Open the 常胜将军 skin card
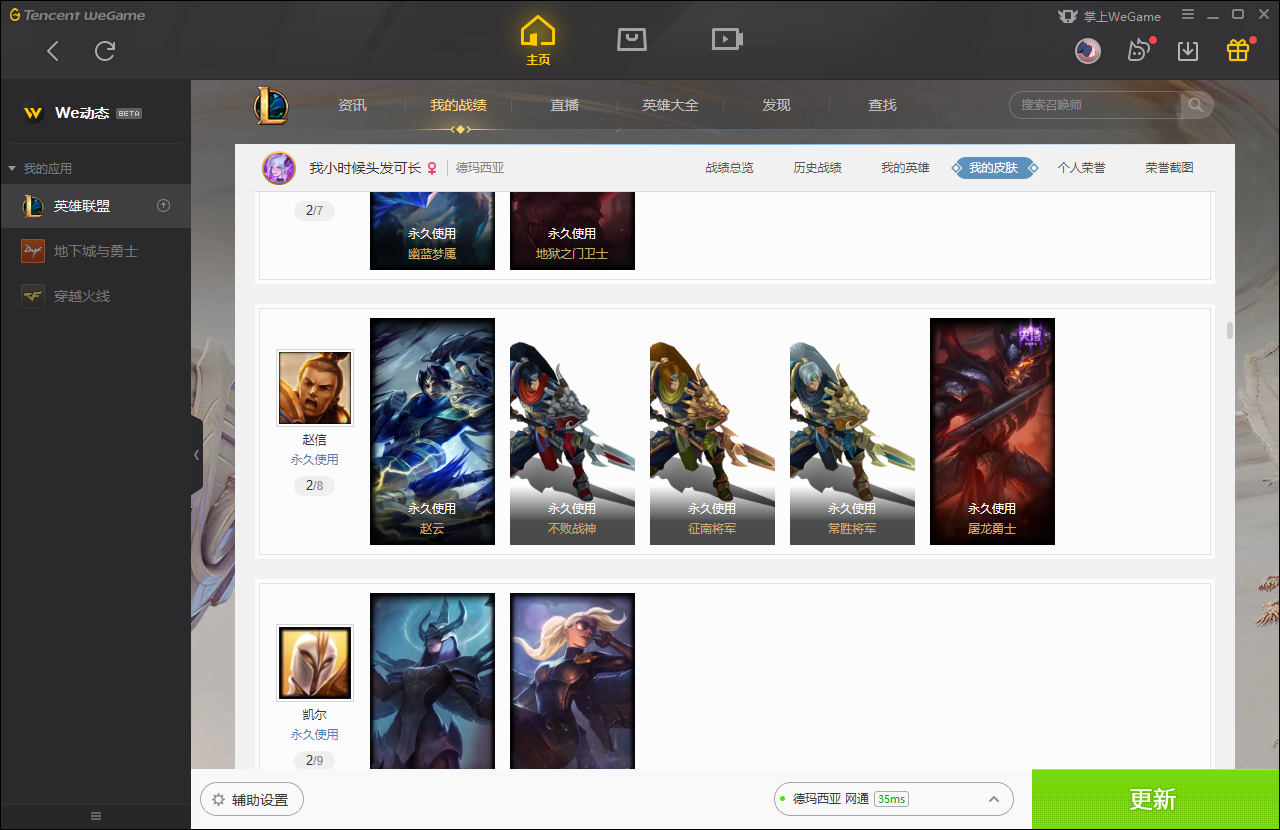Screen dimensions: 1280x830 [852, 431]
